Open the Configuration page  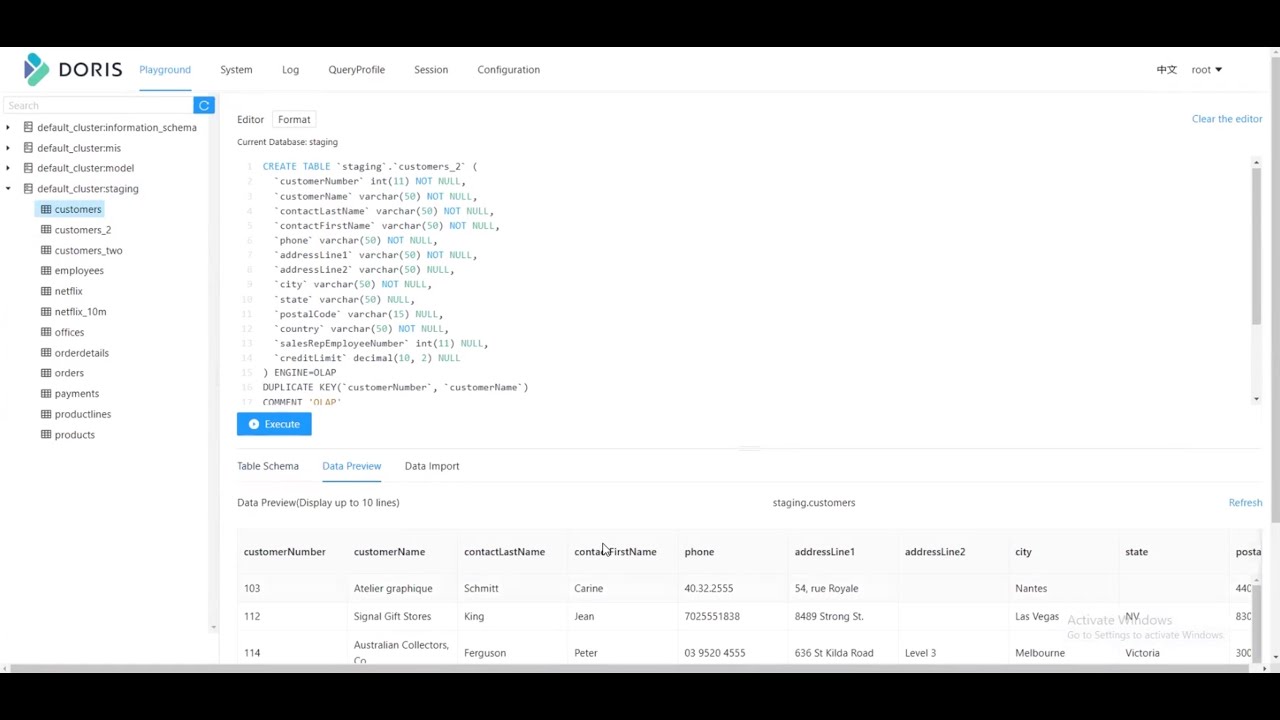pos(508,70)
